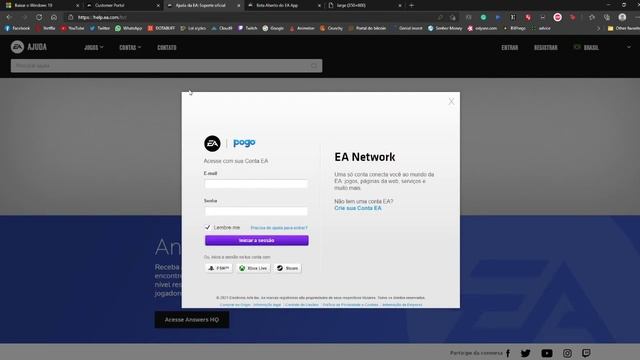Open Política de Privacidade e Cookies link
The height and width of the screenshot is (360, 640).
click(351, 304)
